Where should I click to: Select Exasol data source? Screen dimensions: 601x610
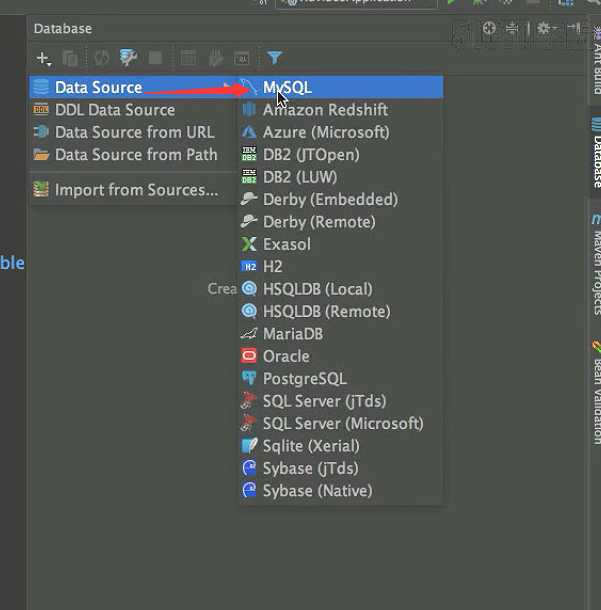[x=341, y=244]
